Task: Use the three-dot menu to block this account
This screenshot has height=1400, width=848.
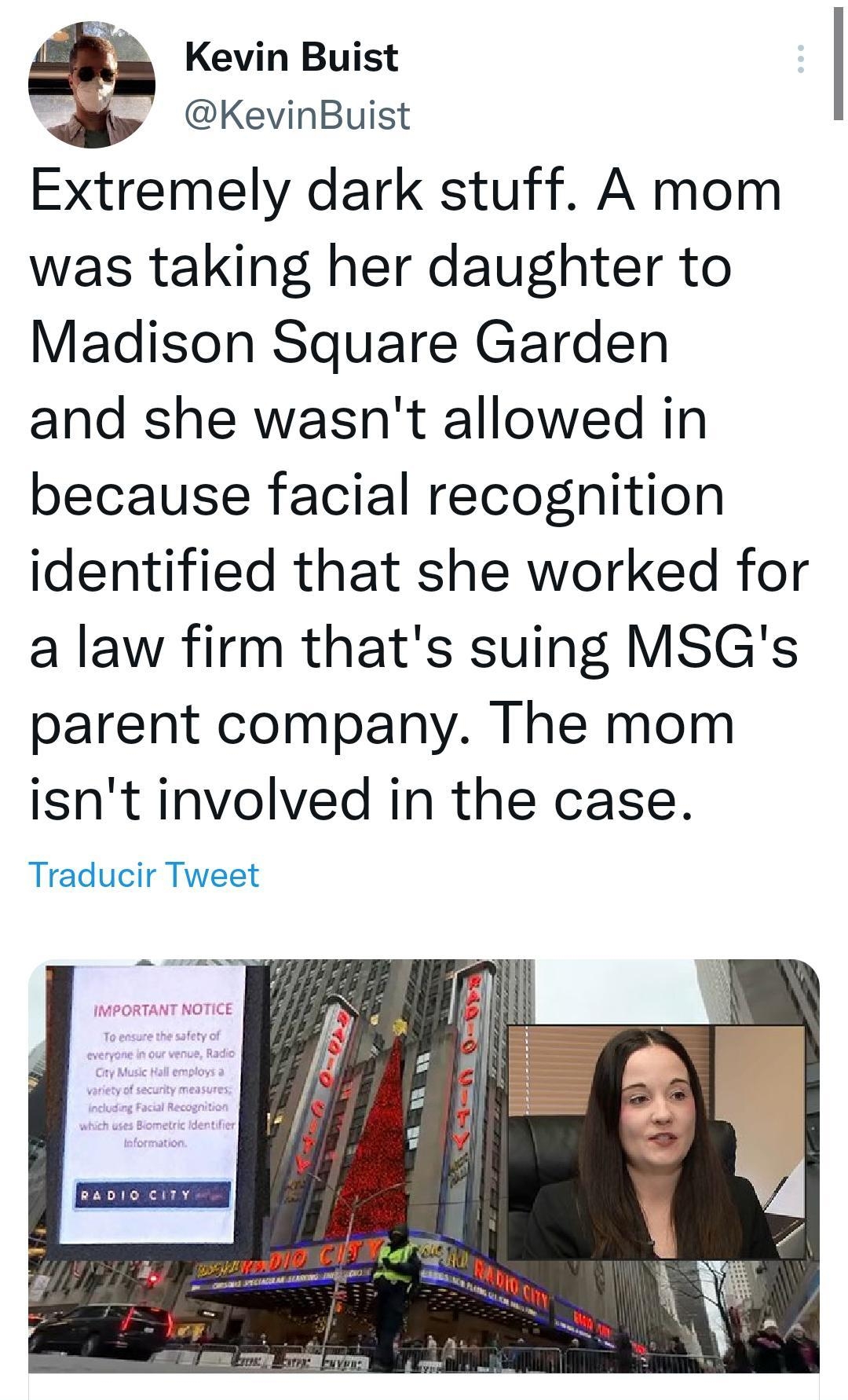Action: (800, 59)
